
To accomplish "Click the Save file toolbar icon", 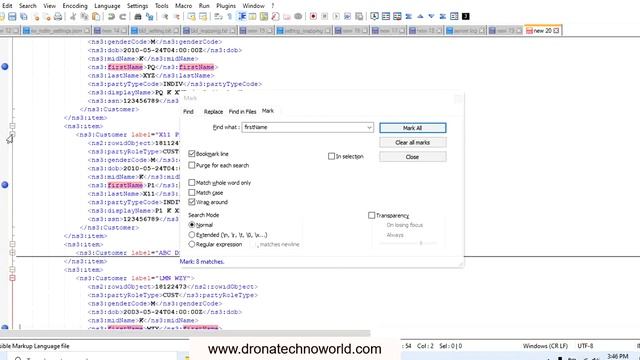I will tap(12, 16).
